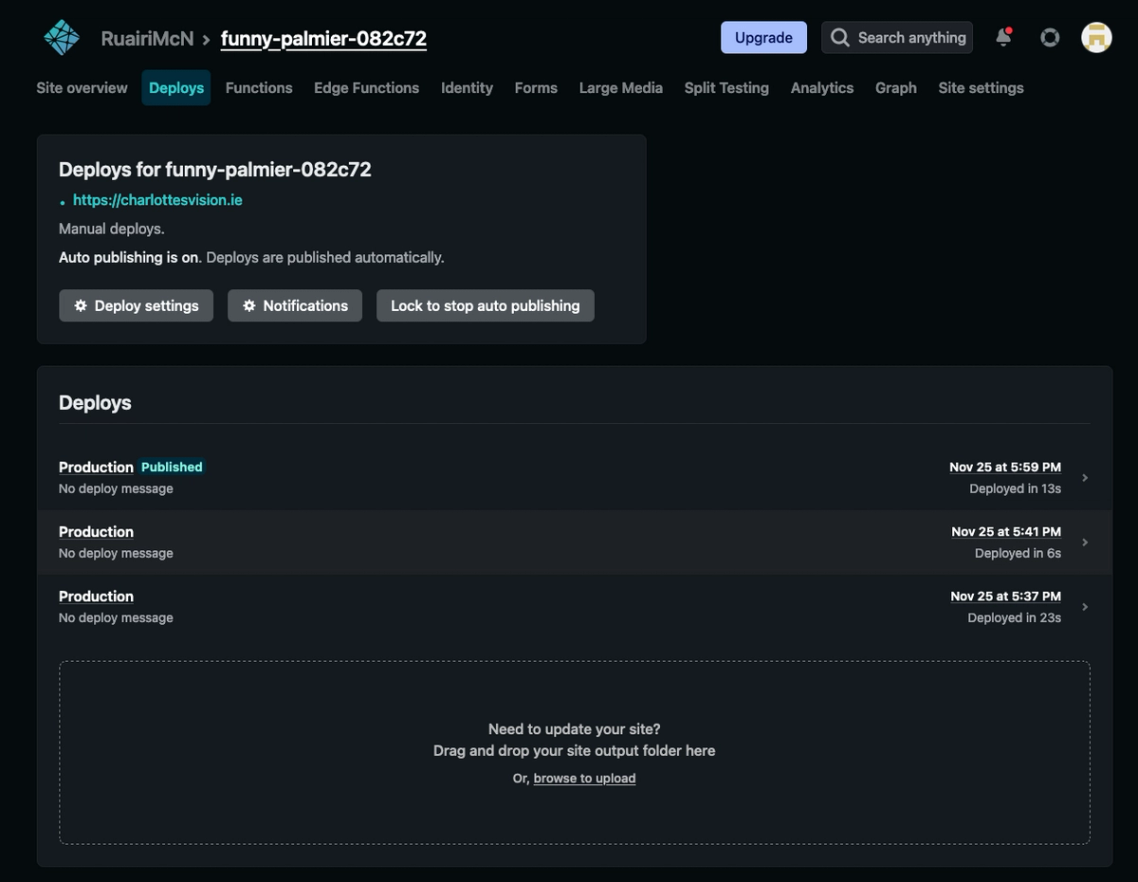Click the drag and drop upload area
Screen dimensions: 1138x882
click(574, 752)
